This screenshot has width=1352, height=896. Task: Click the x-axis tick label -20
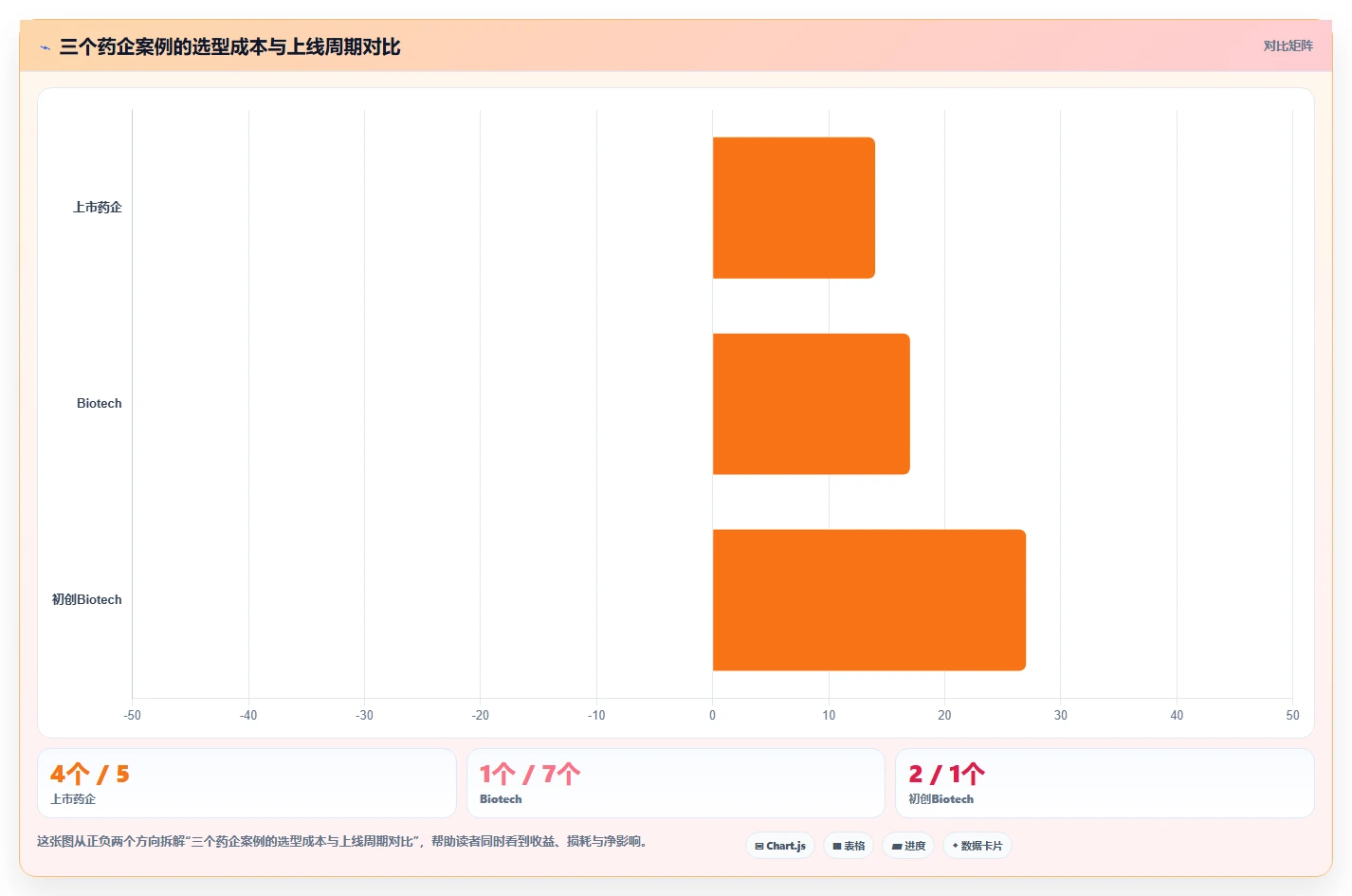pyautogui.click(x=481, y=715)
